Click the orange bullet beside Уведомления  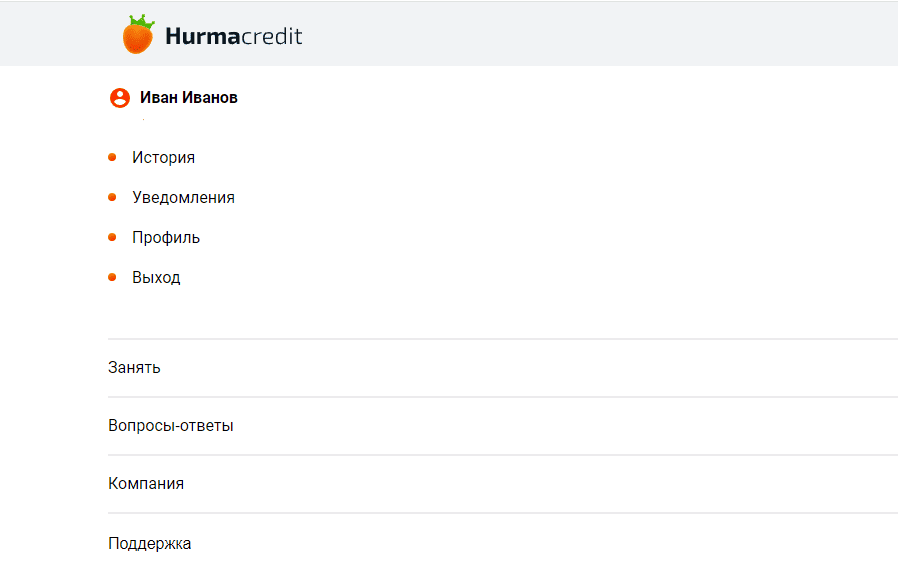[113, 197]
